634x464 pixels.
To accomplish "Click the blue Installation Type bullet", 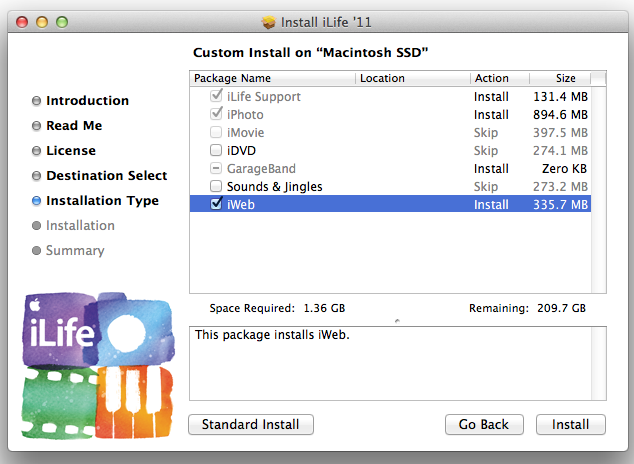I will tap(36, 200).
